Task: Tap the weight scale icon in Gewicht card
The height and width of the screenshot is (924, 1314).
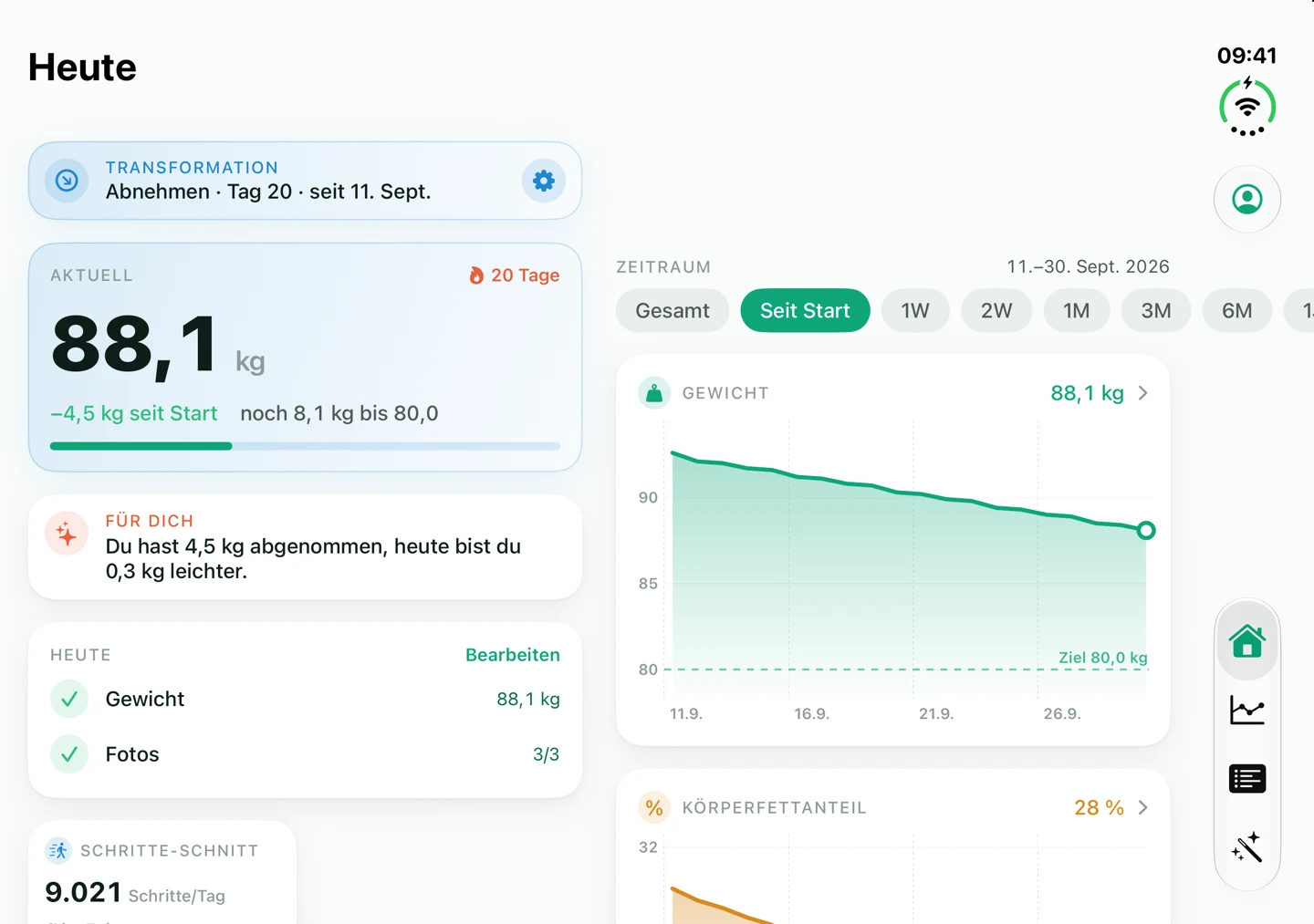Action: pos(654,393)
